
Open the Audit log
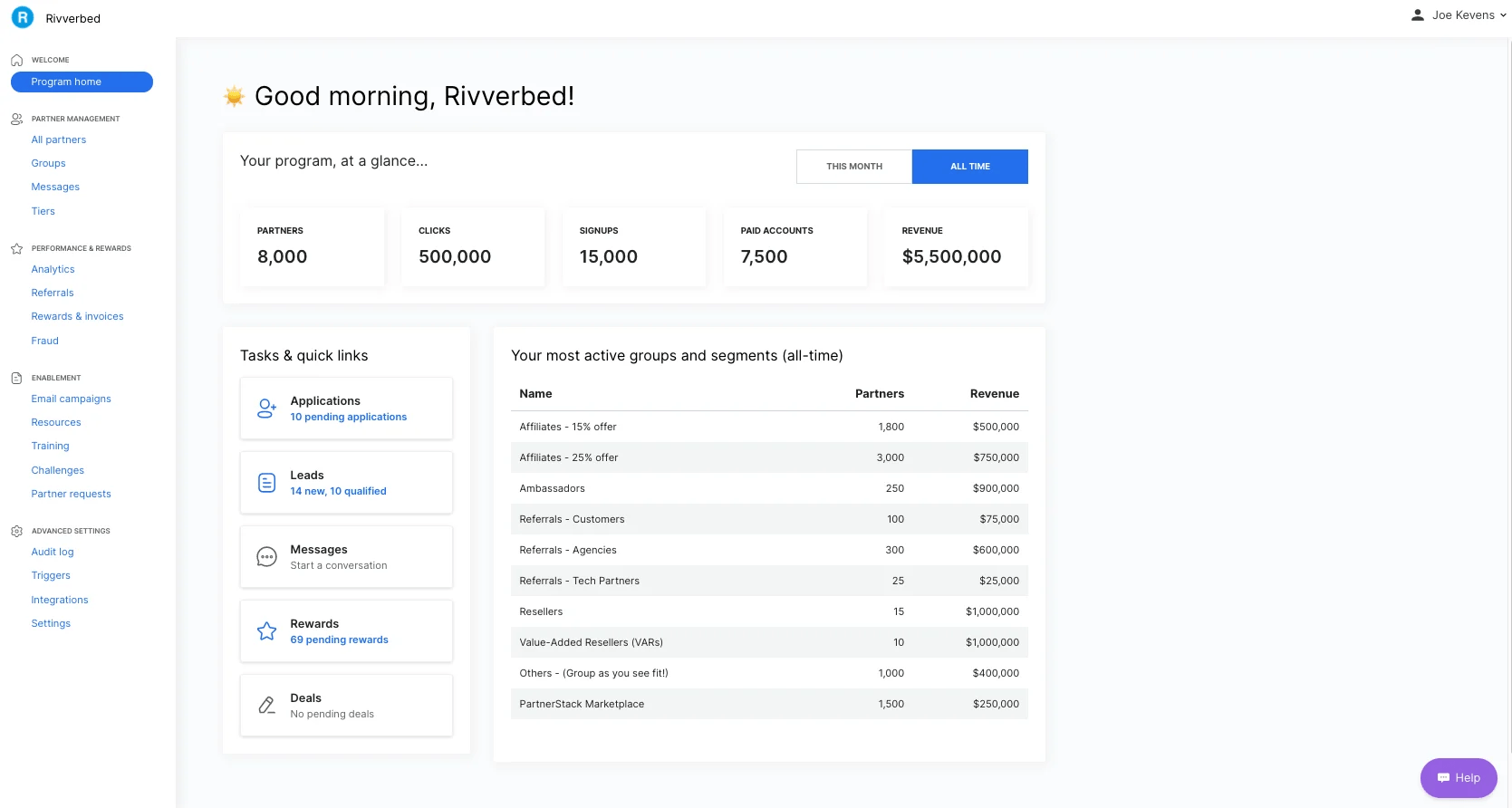tap(53, 552)
